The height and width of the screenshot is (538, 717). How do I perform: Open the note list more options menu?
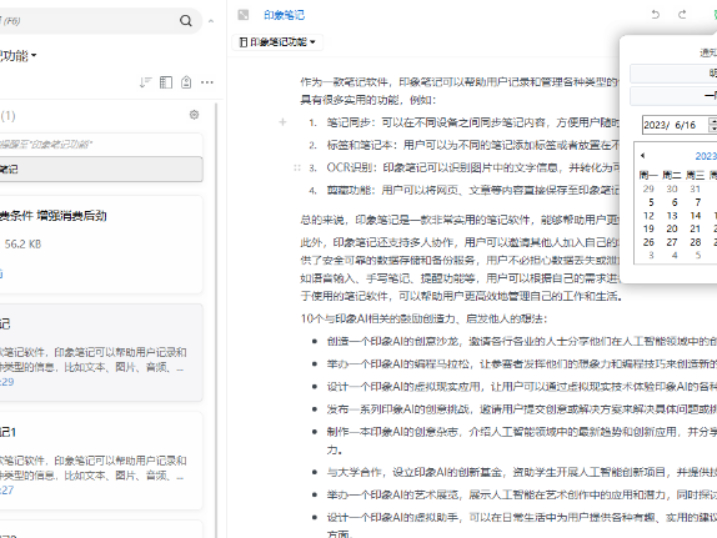click(207, 82)
